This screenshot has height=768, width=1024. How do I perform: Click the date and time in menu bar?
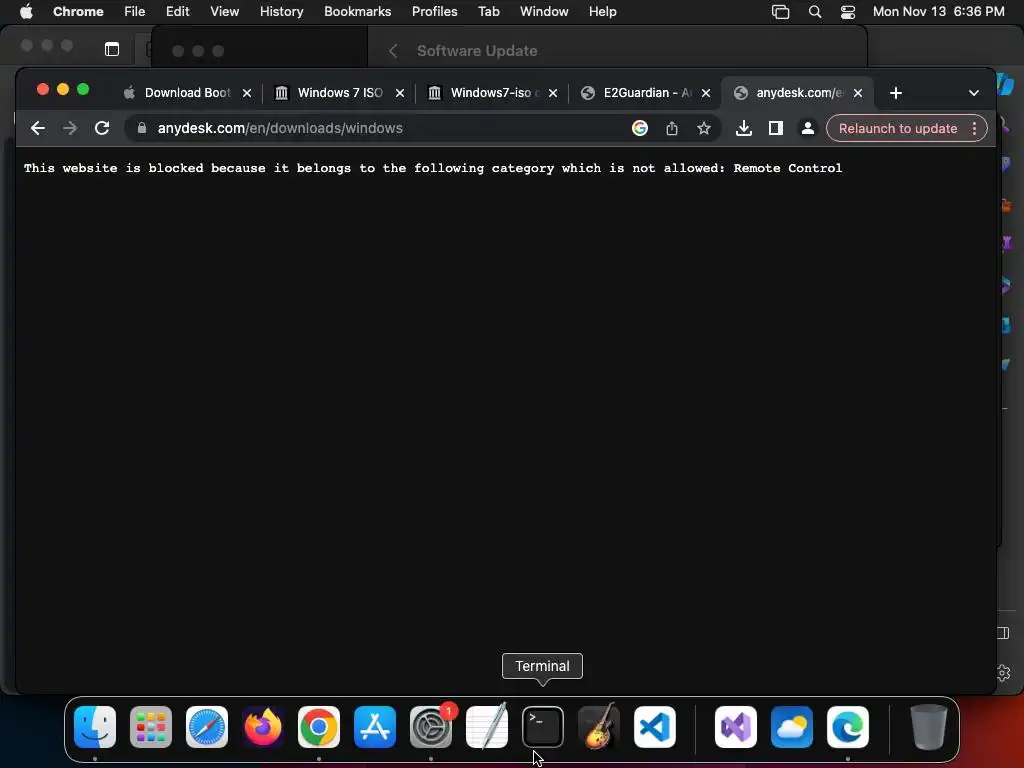point(938,12)
